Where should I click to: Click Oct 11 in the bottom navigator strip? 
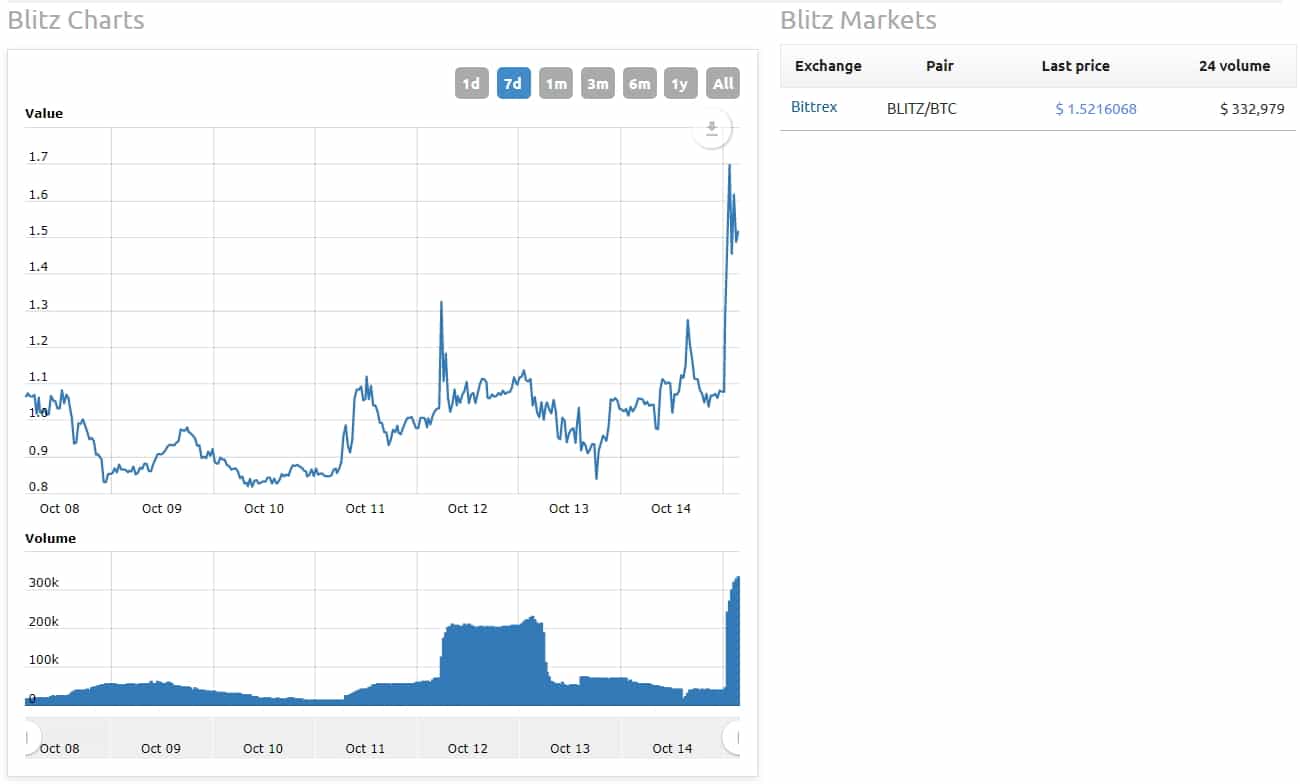pos(365,748)
